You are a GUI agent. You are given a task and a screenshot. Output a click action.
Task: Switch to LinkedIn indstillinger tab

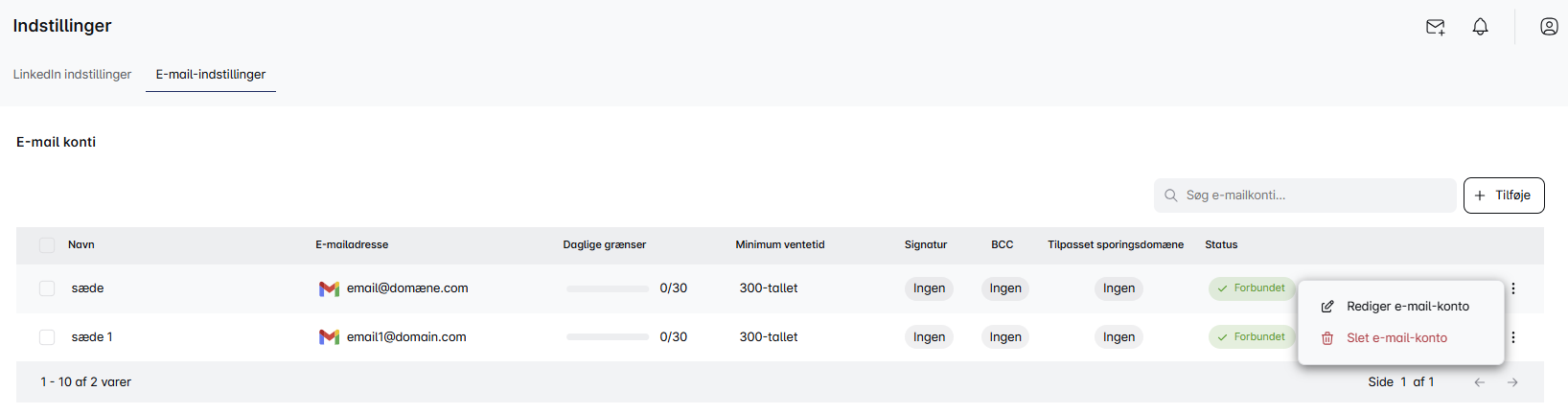click(x=72, y=75)
